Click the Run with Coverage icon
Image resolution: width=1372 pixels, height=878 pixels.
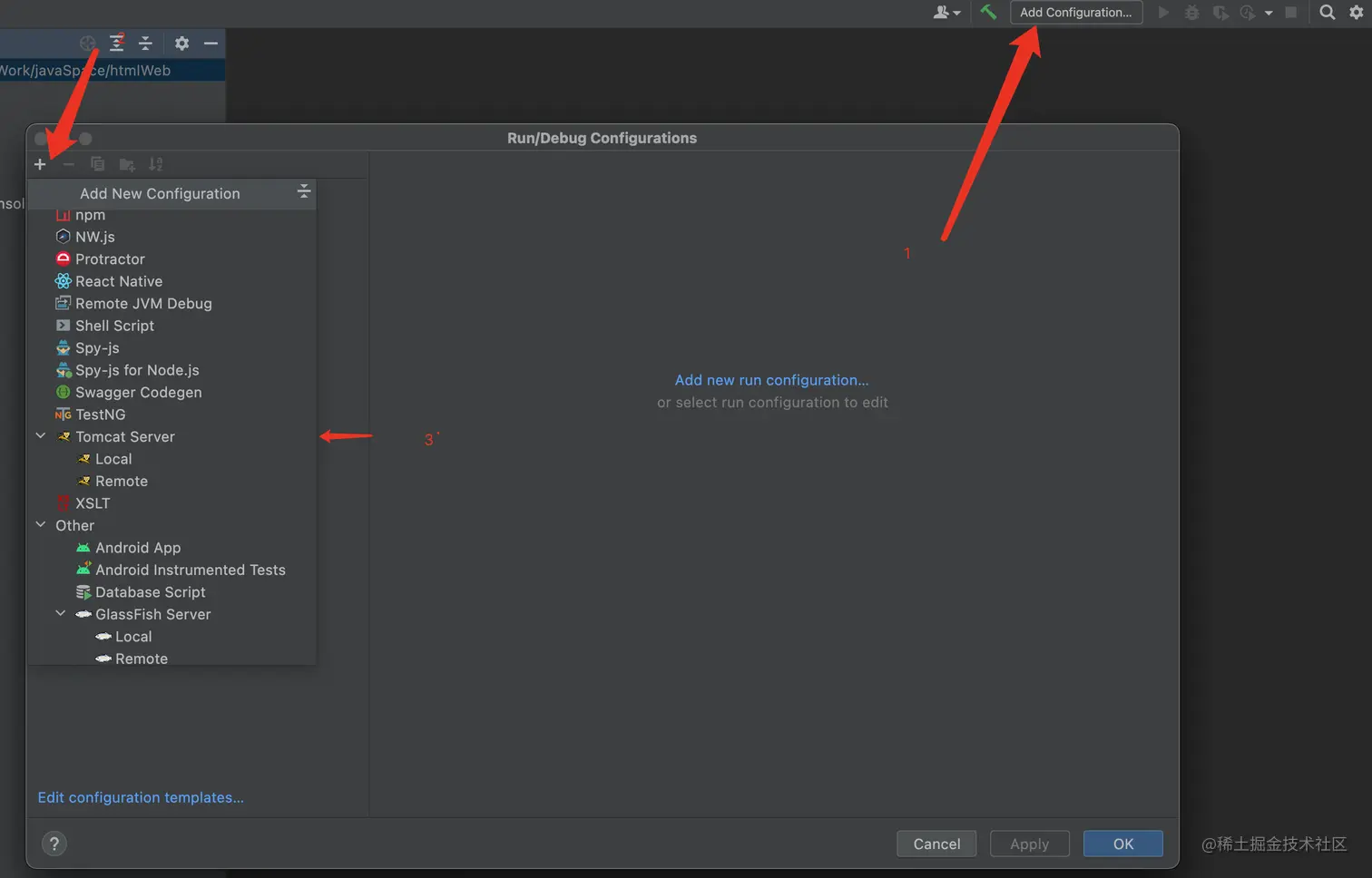tap(1220, 13)
